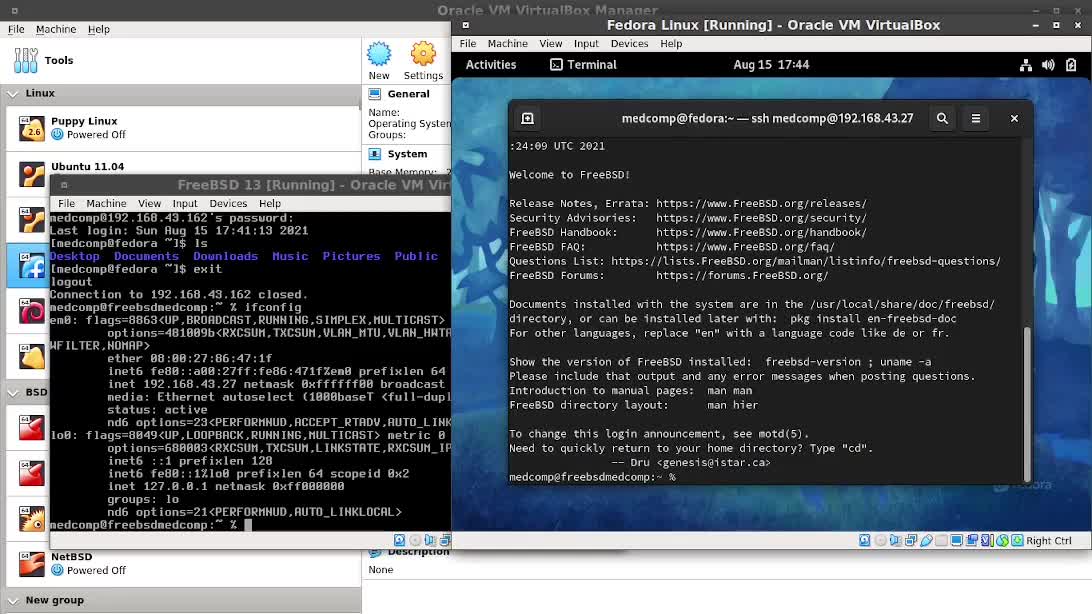Select the first red BSD VM icon
1092x614 pixels.
click(x=31, y=427)
